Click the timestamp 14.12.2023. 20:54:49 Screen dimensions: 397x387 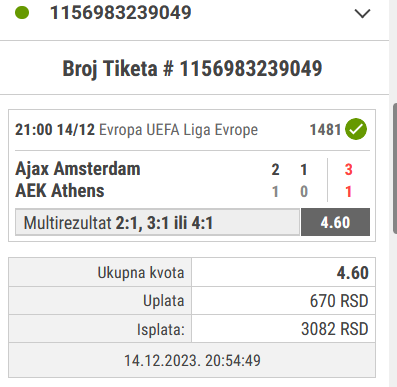[192, 361]
